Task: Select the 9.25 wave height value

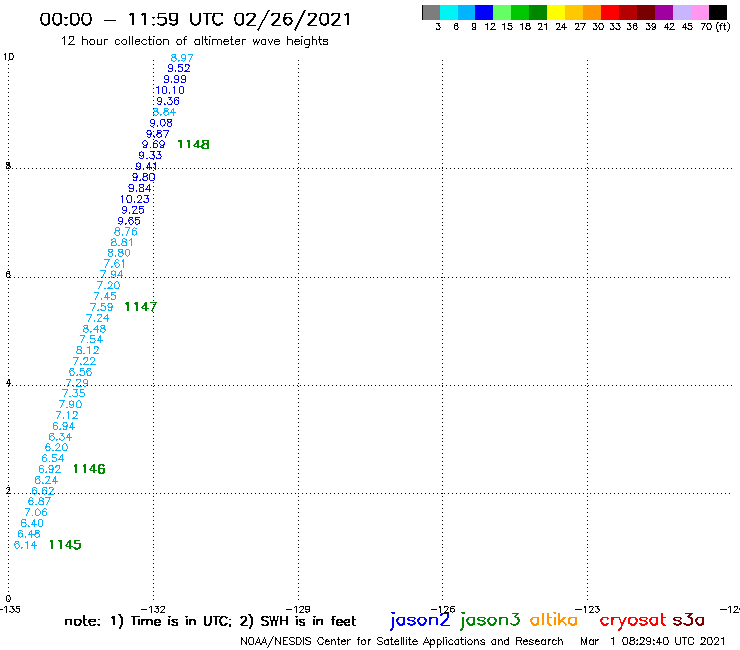Action: (133, 210)
